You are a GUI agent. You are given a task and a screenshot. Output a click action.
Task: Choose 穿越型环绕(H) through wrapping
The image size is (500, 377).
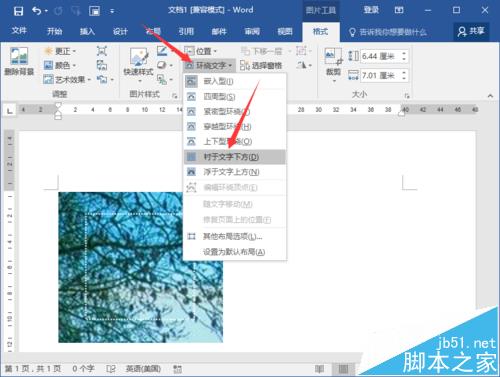235,126
